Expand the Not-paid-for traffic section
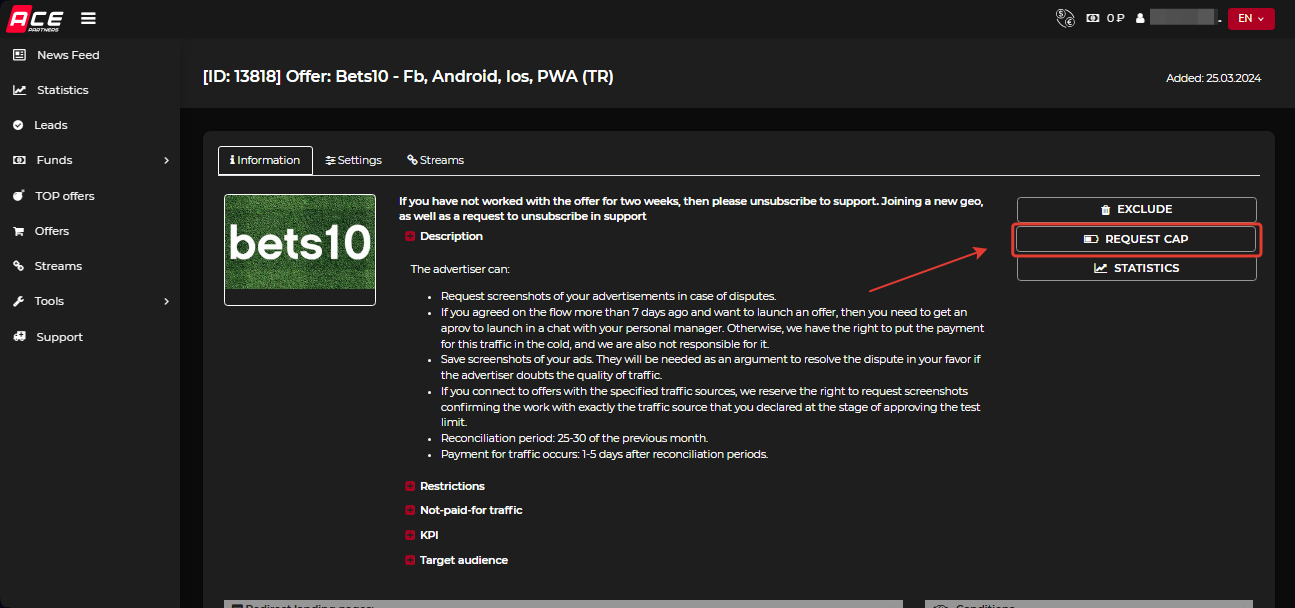The width and height of the screenshot is (1295, 608). pyautogui.click(x=464, y=510)
